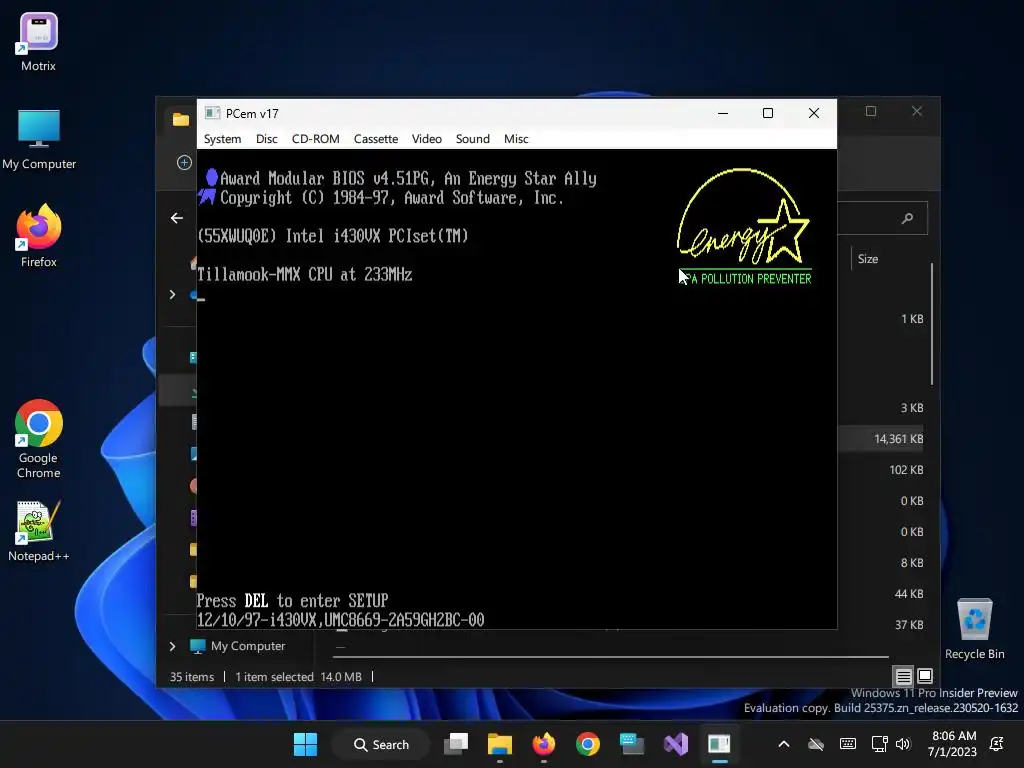
Task: Click the touch keyboard tray icon
Action: (x=848, y=744)
